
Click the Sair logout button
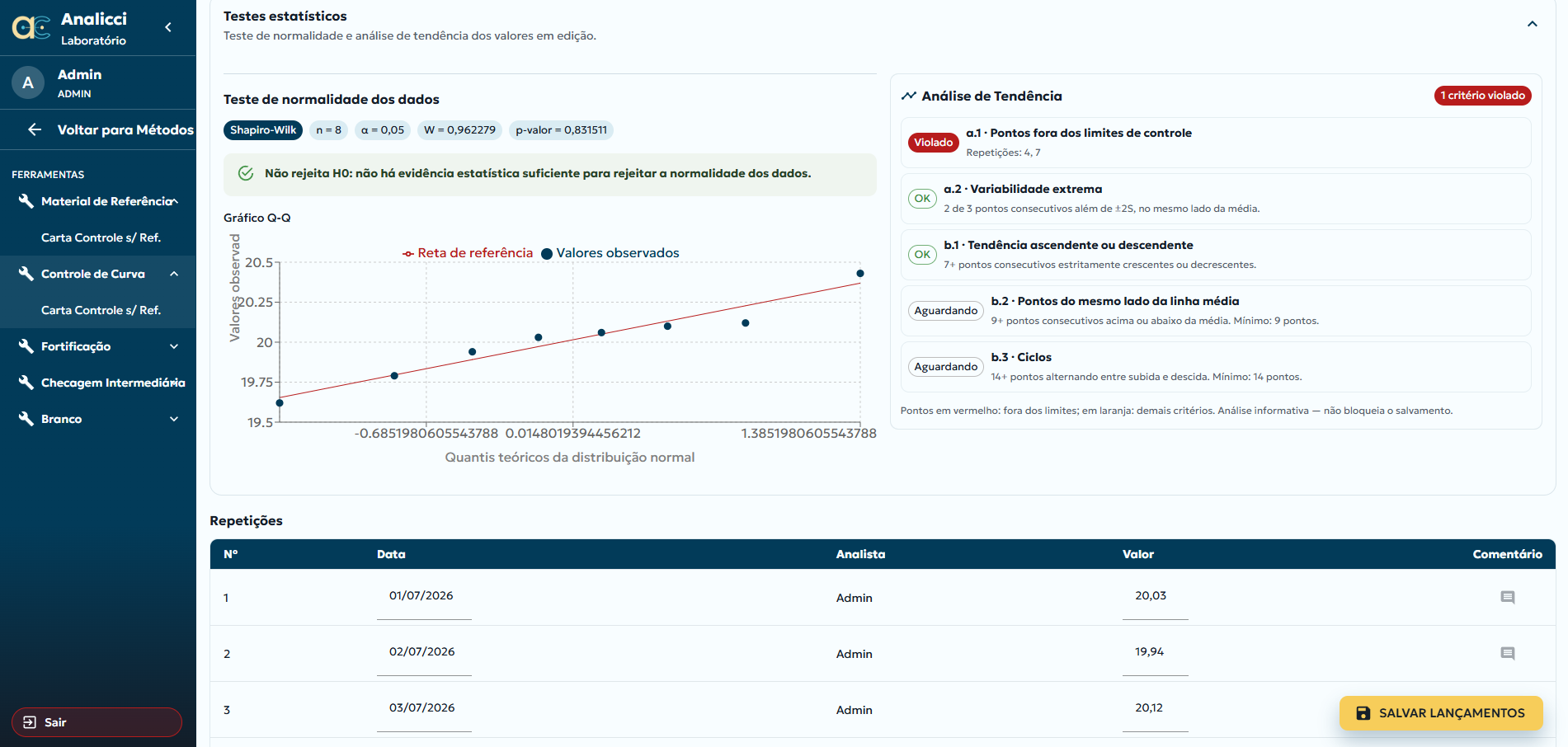(x=97, y=722)
